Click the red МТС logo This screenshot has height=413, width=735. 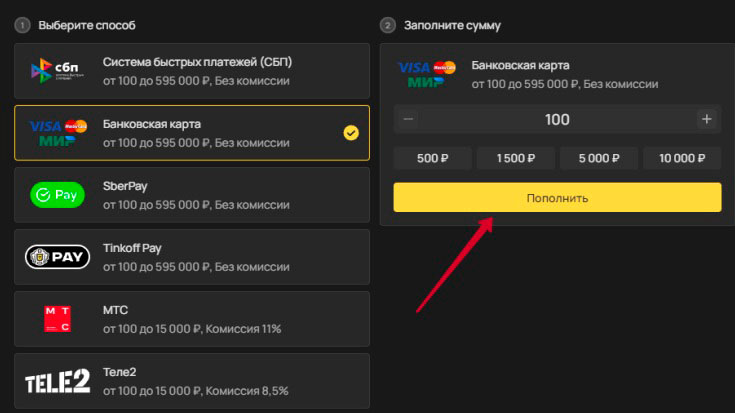click(x=57, y=319)
